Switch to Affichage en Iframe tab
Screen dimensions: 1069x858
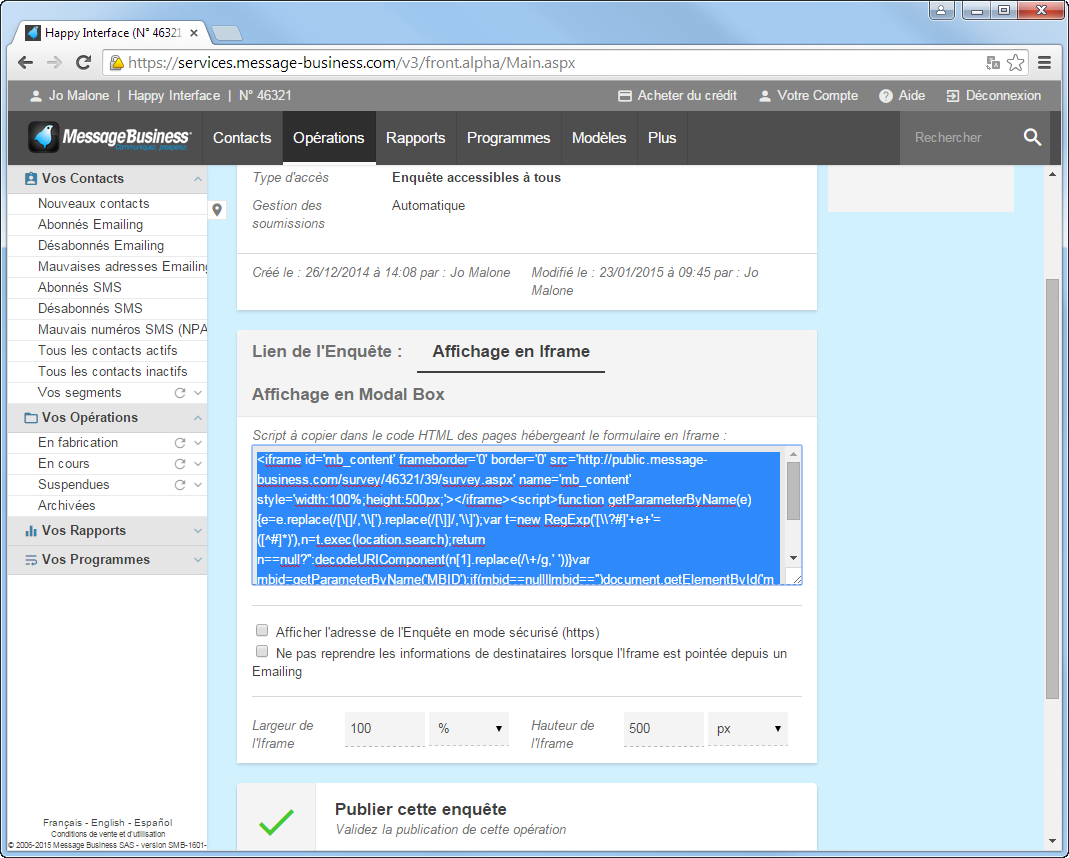510,352
